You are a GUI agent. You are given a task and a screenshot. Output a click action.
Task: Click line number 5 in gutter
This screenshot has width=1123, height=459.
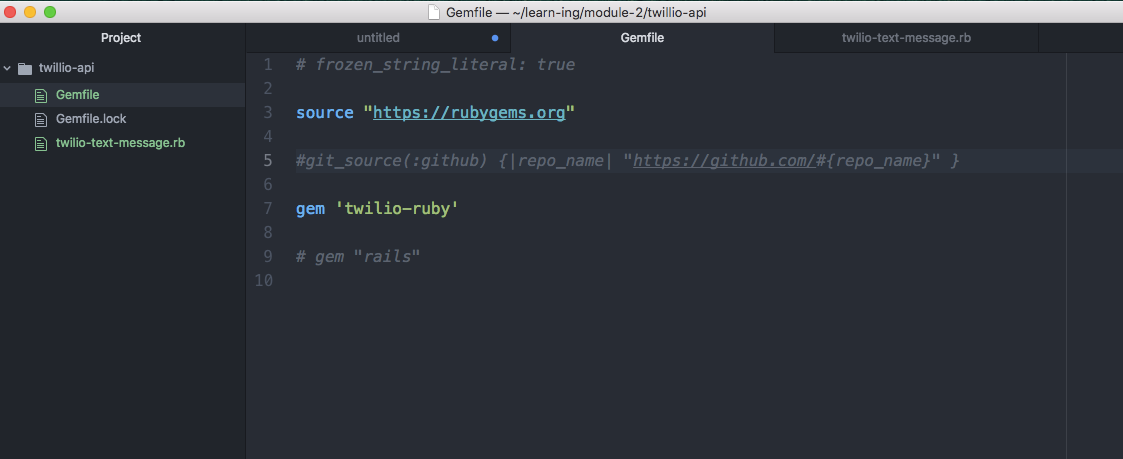pyautogui.click(x=268, y=161)
